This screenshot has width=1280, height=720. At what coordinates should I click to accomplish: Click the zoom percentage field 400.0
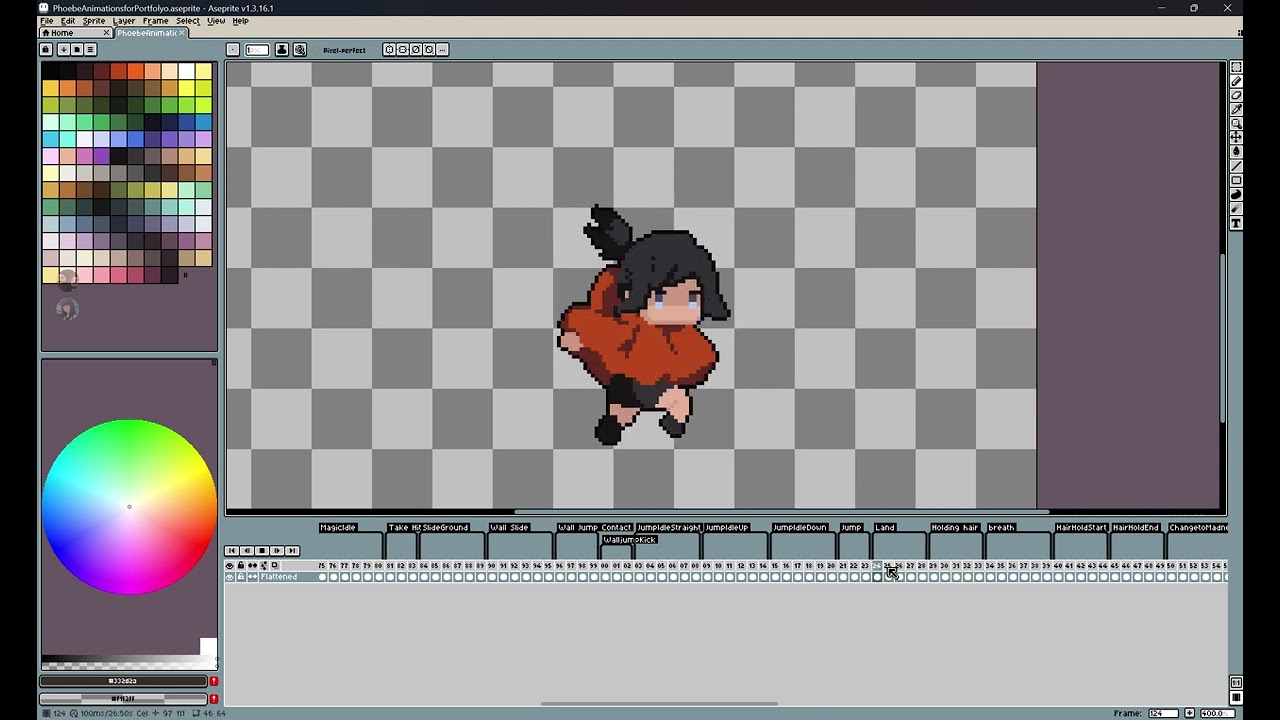tap(1217, 713)
